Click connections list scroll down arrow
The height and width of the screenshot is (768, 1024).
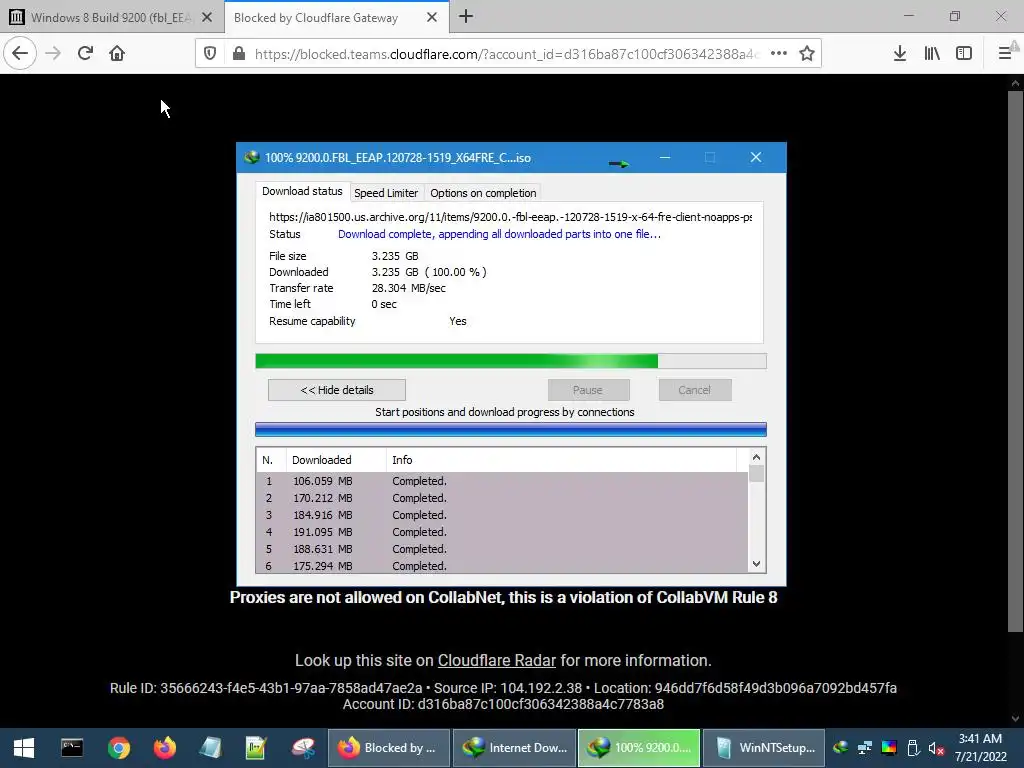[x=756, y=564]
